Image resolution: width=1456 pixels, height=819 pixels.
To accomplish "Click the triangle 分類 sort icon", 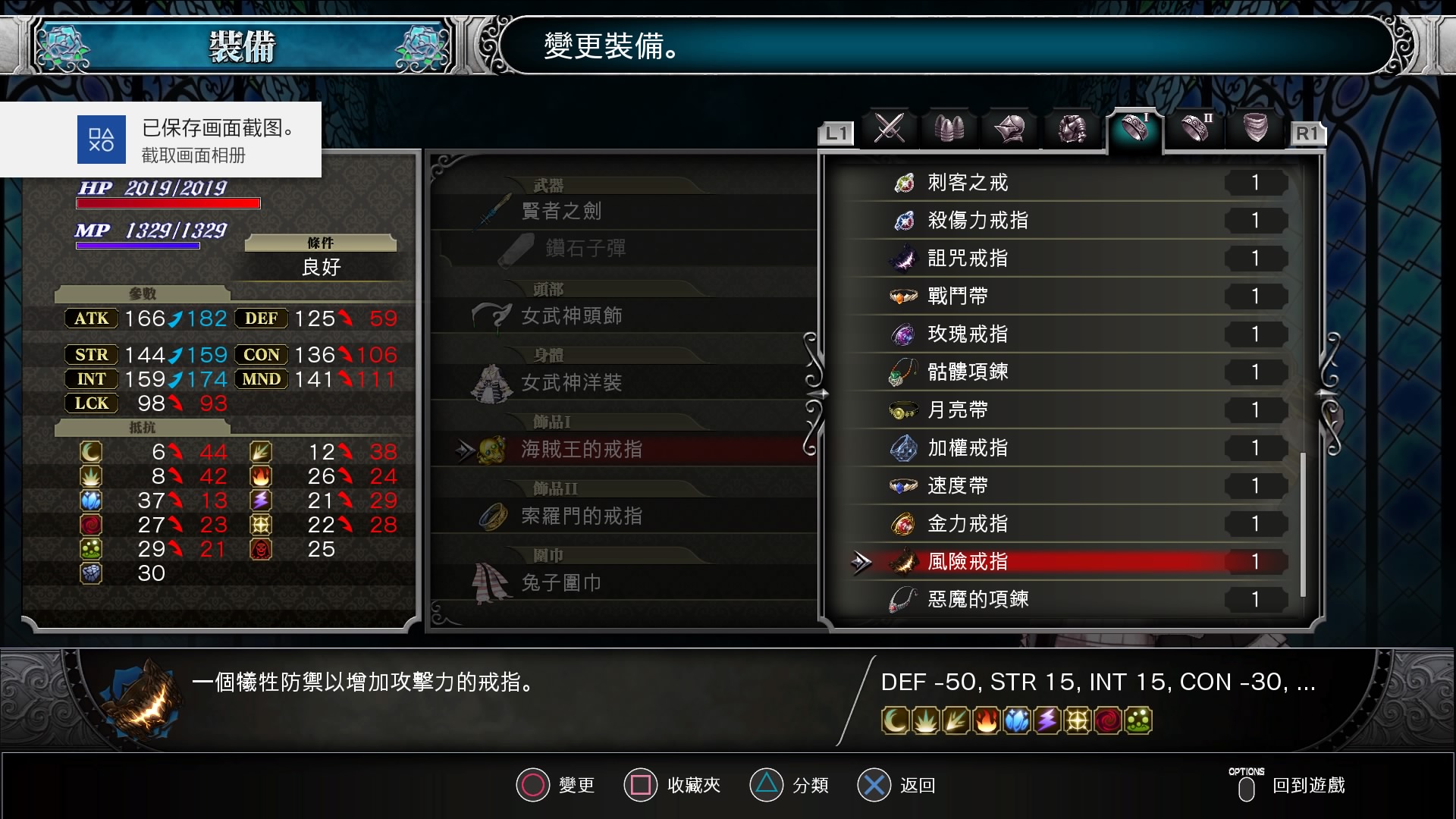I will [x=766, y=785].
